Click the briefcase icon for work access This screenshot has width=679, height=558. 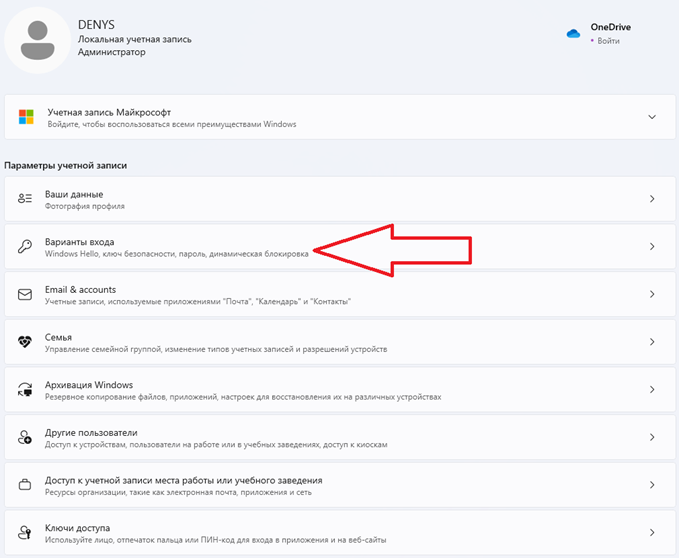pyautogui.click(x=26, y=485)
